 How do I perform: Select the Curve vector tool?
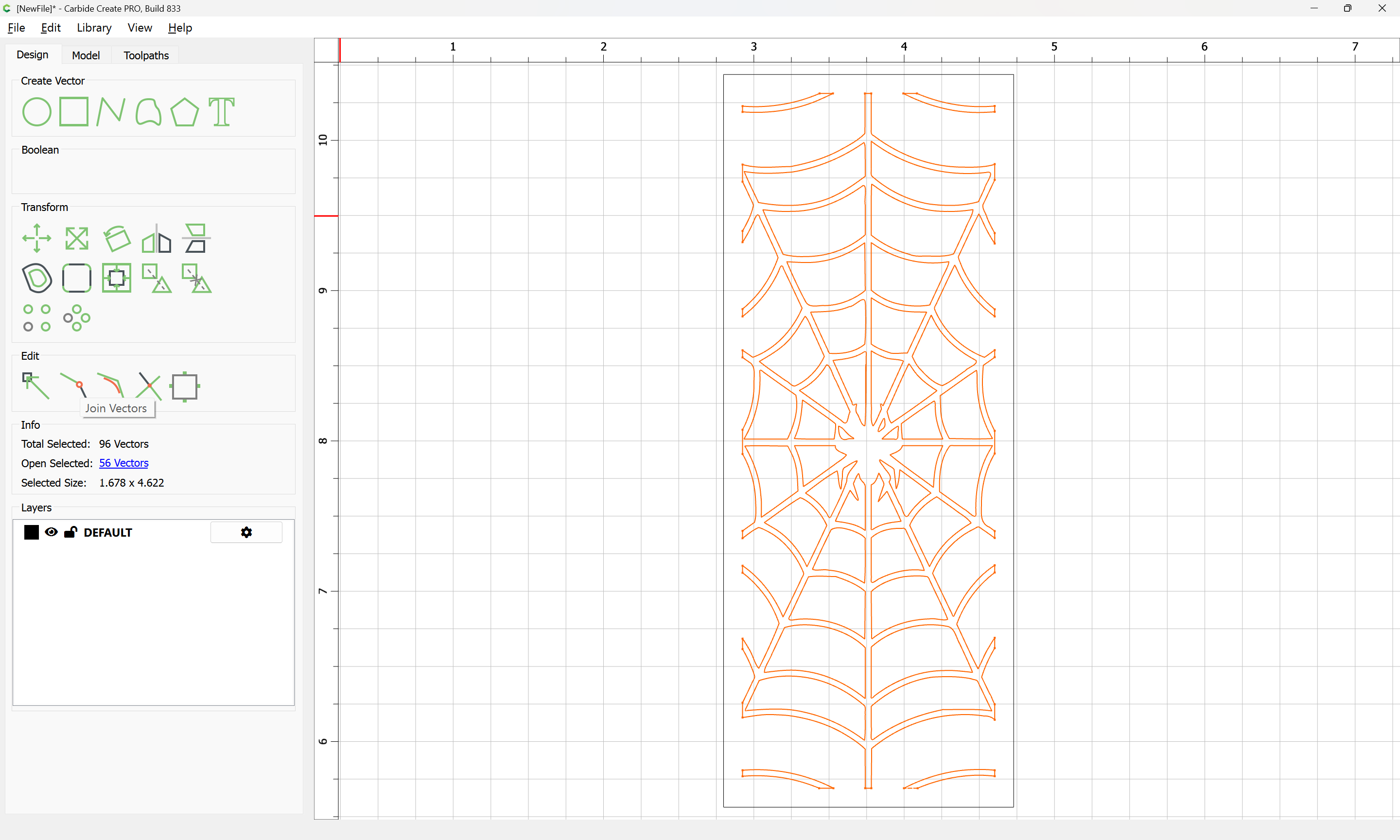[148, 111]
